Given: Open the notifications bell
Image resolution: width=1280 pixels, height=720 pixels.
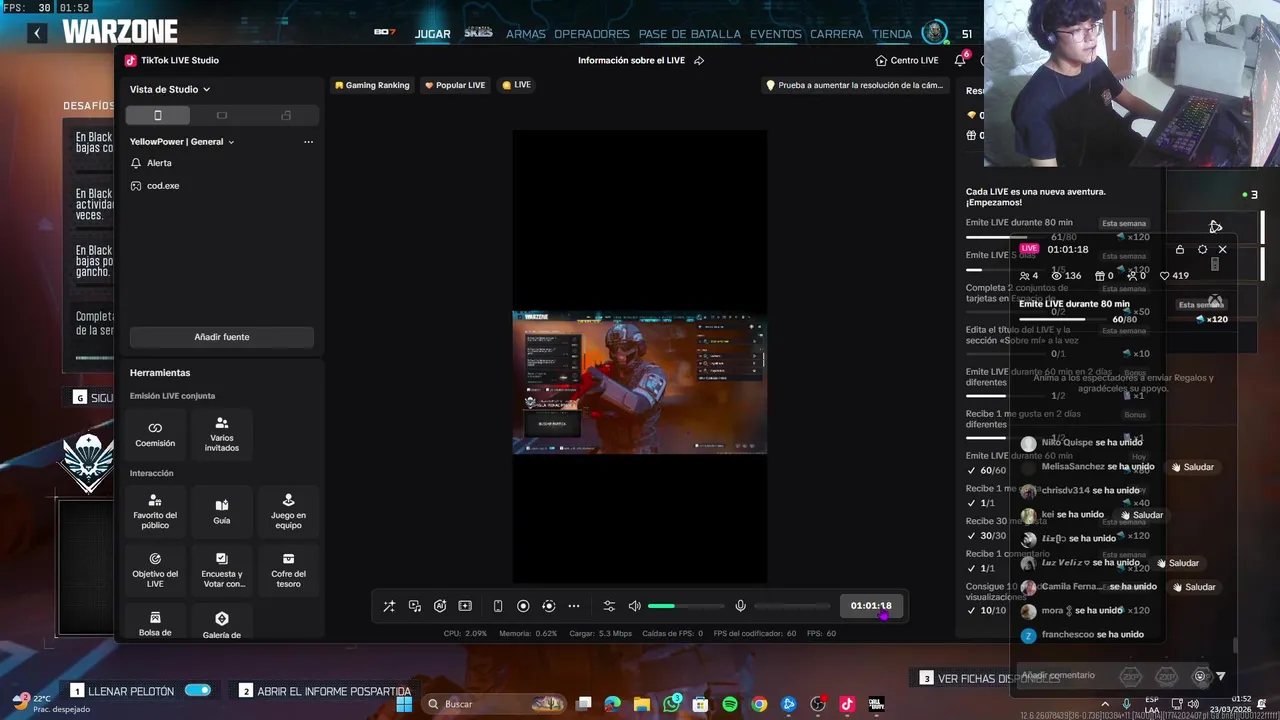Looking at the screenshot, I should coord(960,60).
